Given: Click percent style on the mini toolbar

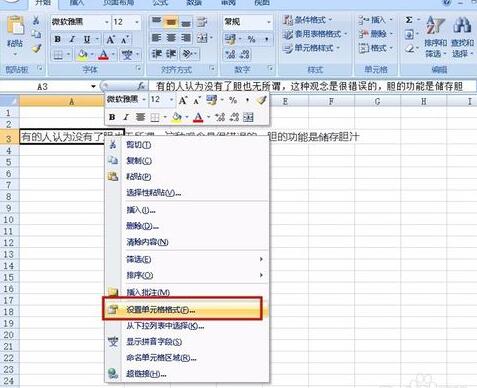Looking at the screenshot, I should 233,100.
